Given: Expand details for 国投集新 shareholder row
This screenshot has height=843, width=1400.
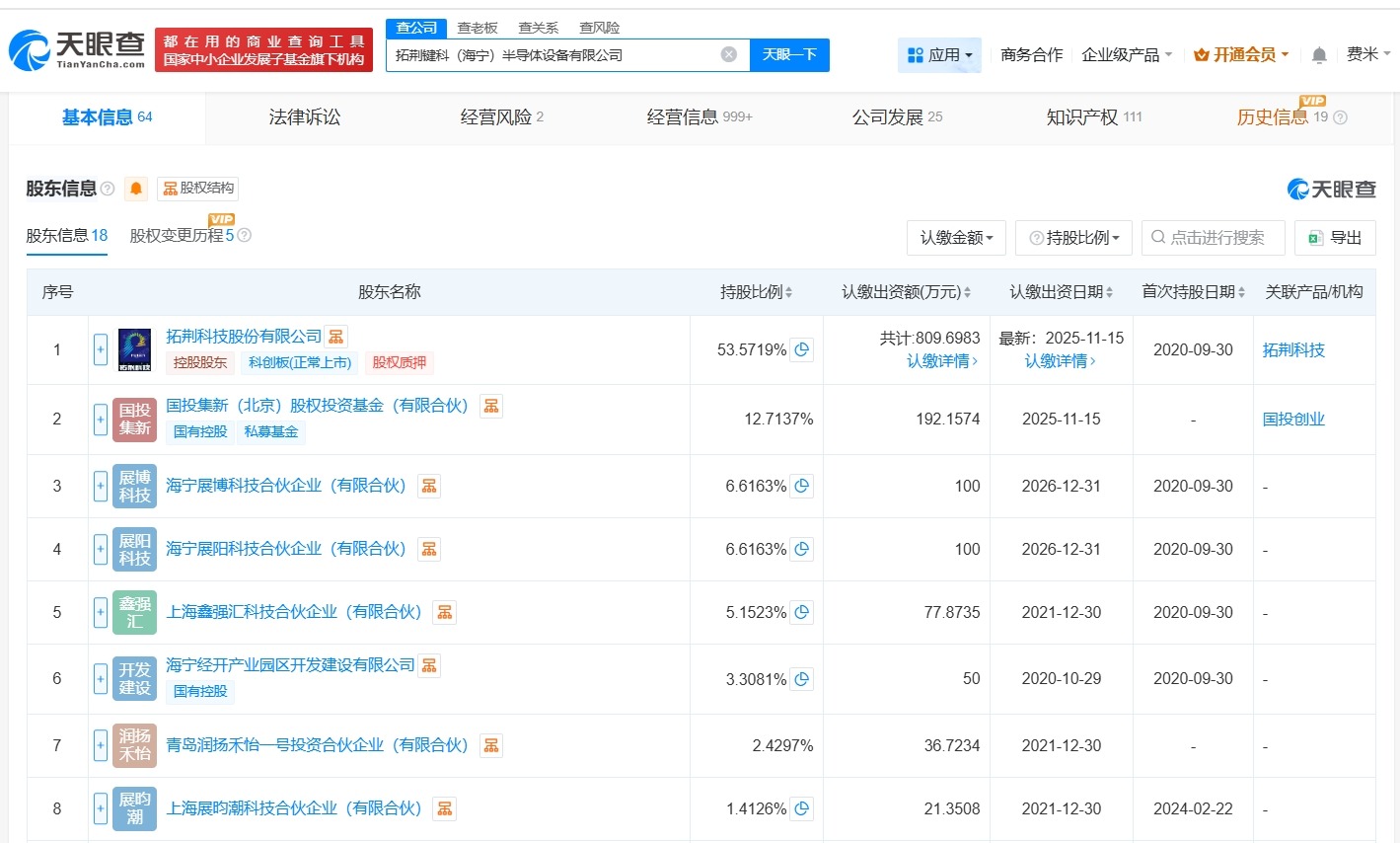Looking at the screenshot, I should click(100, 419).
